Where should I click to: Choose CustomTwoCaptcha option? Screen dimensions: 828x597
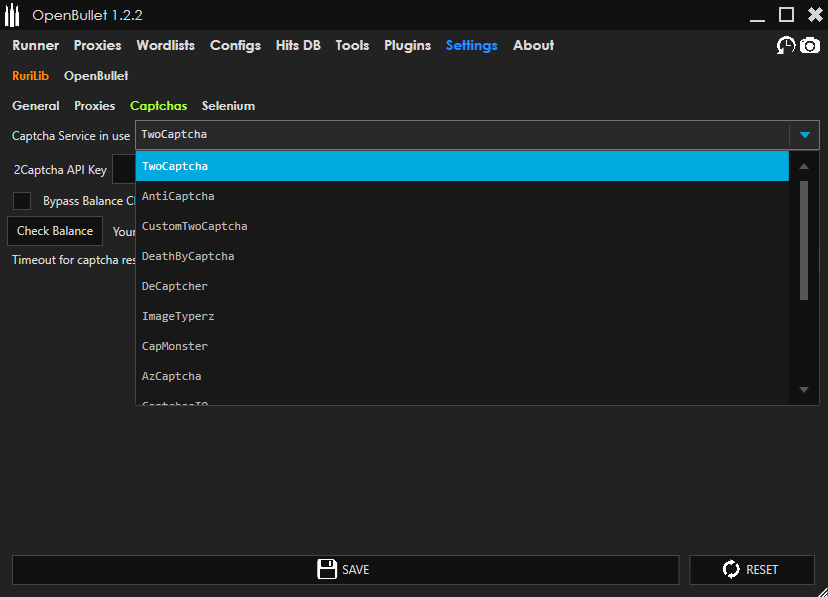pos(462,226)
